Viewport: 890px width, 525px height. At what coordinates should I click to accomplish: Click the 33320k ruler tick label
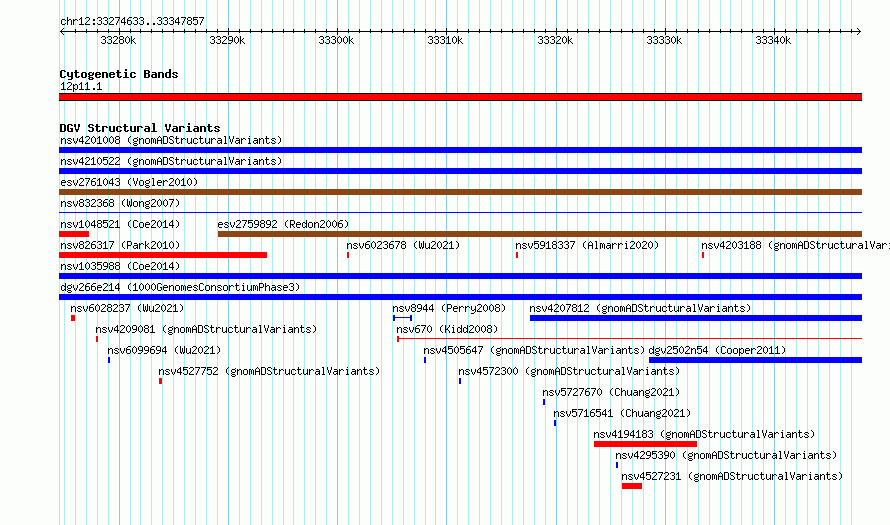[555, 40]
